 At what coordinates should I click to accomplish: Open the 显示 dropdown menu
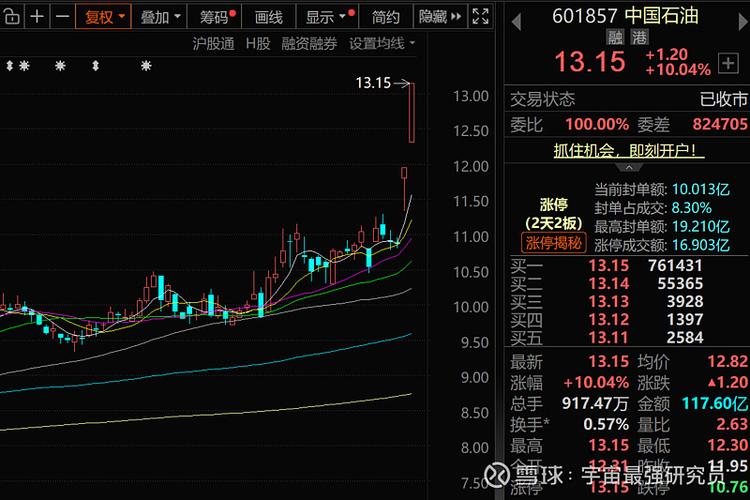[x=328, y=17]
